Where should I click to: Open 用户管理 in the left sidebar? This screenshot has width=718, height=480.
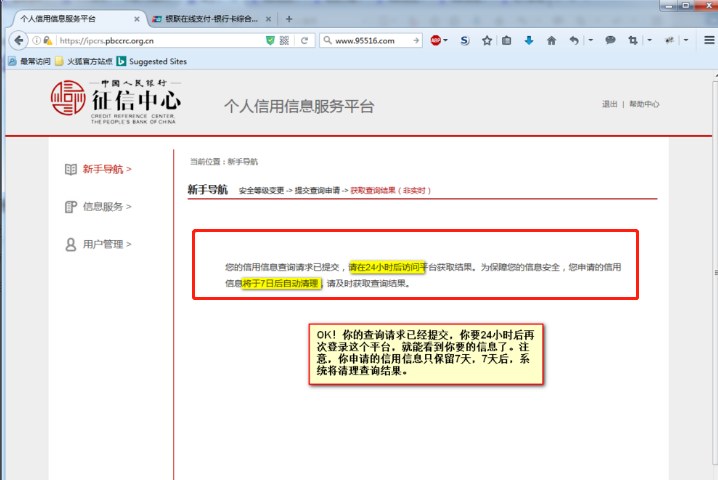[x=107, y=244]
